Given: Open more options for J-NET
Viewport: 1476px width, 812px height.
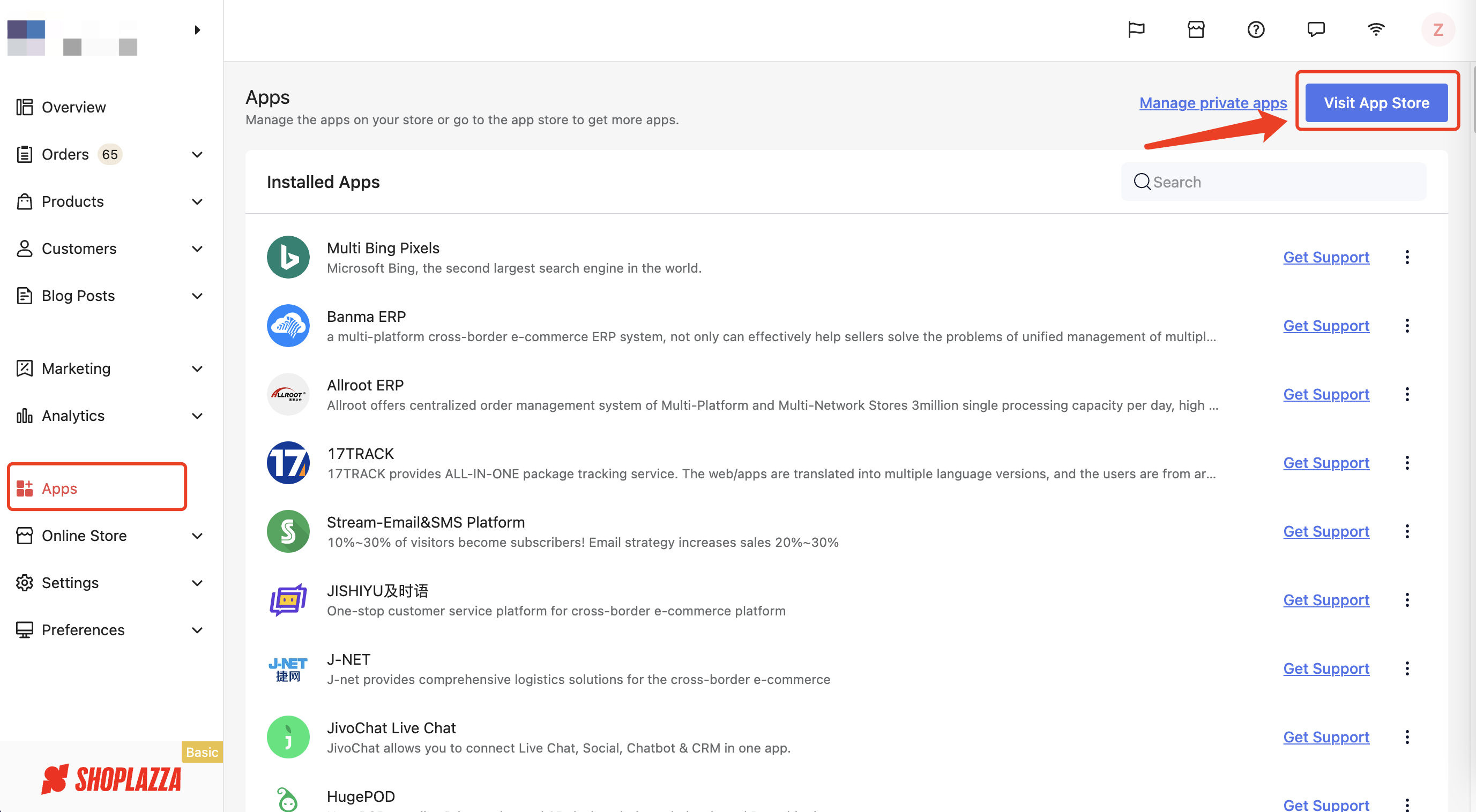Looking at the screenshot, I should coord(1407,668).
